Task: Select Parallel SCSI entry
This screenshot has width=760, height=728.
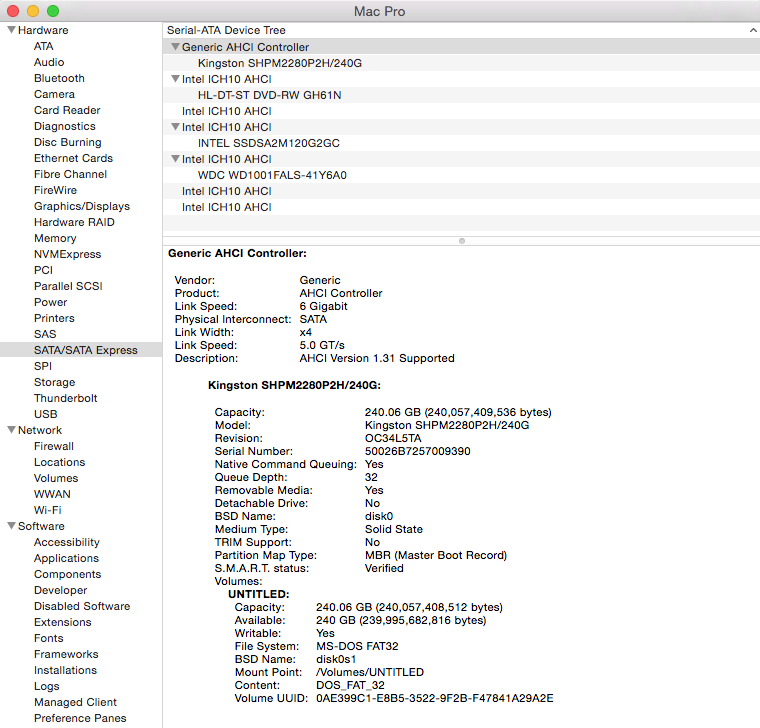Action: click(x=68, y=286)
